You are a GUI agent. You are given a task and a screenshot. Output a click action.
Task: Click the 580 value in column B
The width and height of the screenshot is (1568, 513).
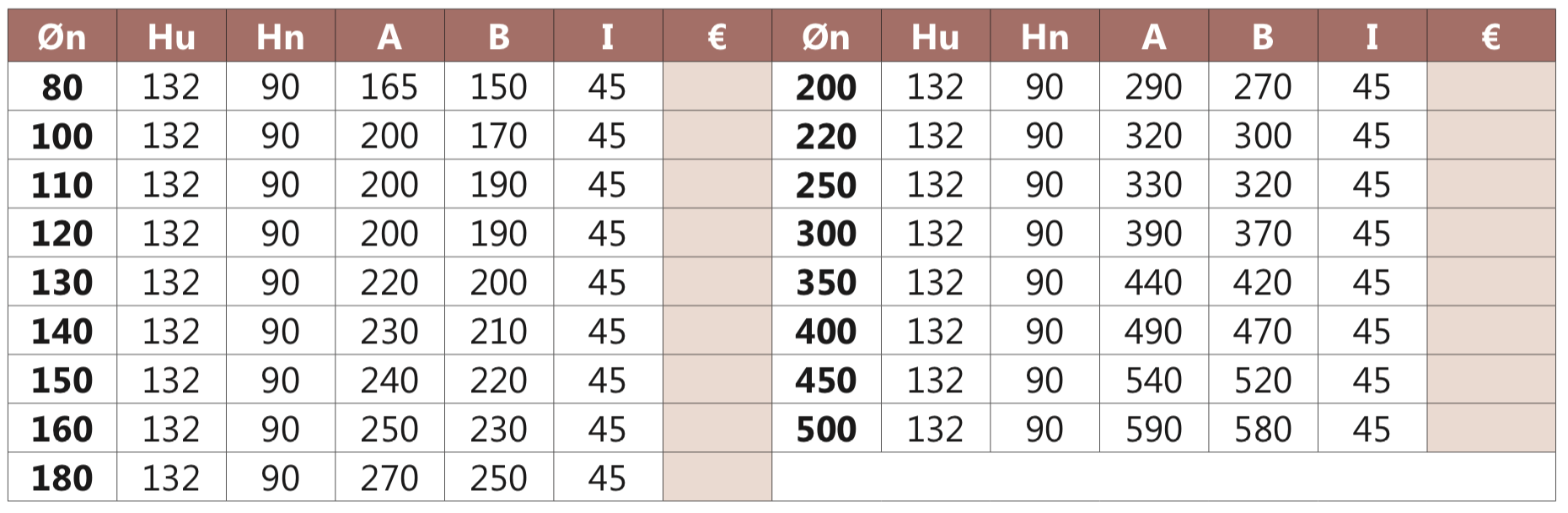click(1263, 429)
